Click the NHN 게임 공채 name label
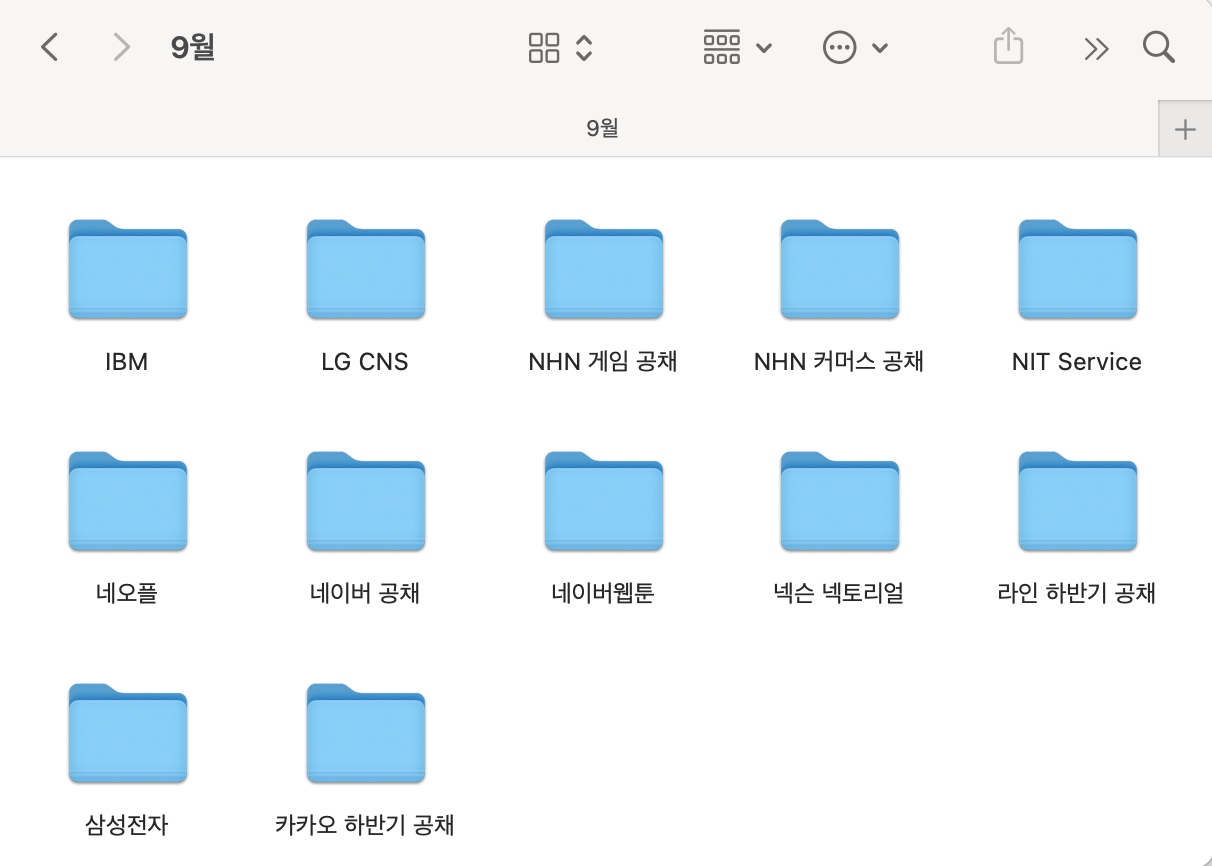Image resolution: width=1212 pixels, height=866 pixels. 603,362
